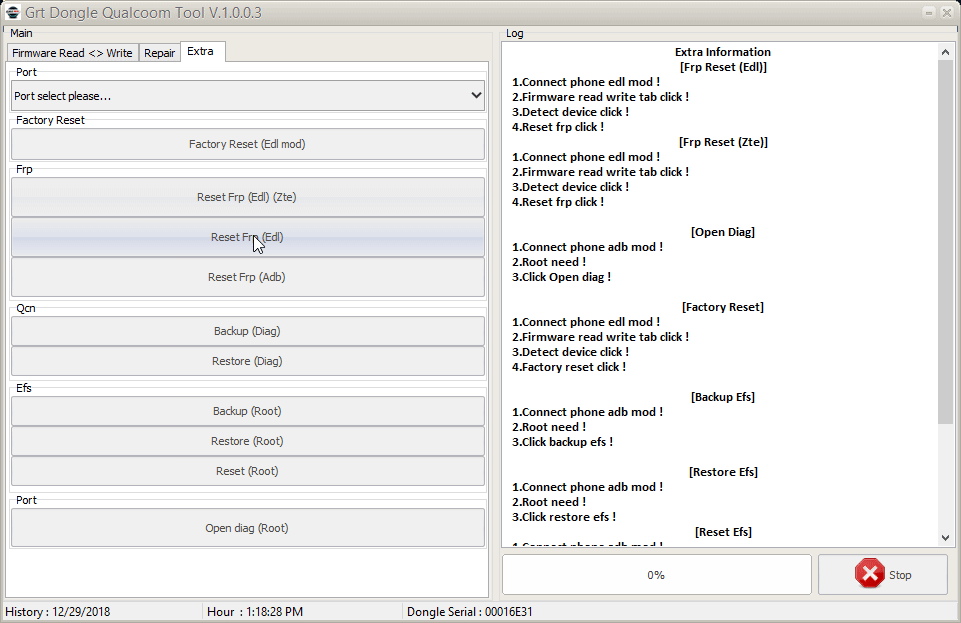Image resolution: width=961 pixels, height=623 pixels.
Task: Click the log panel scrollbar thumb
Action: pos(945,241)
